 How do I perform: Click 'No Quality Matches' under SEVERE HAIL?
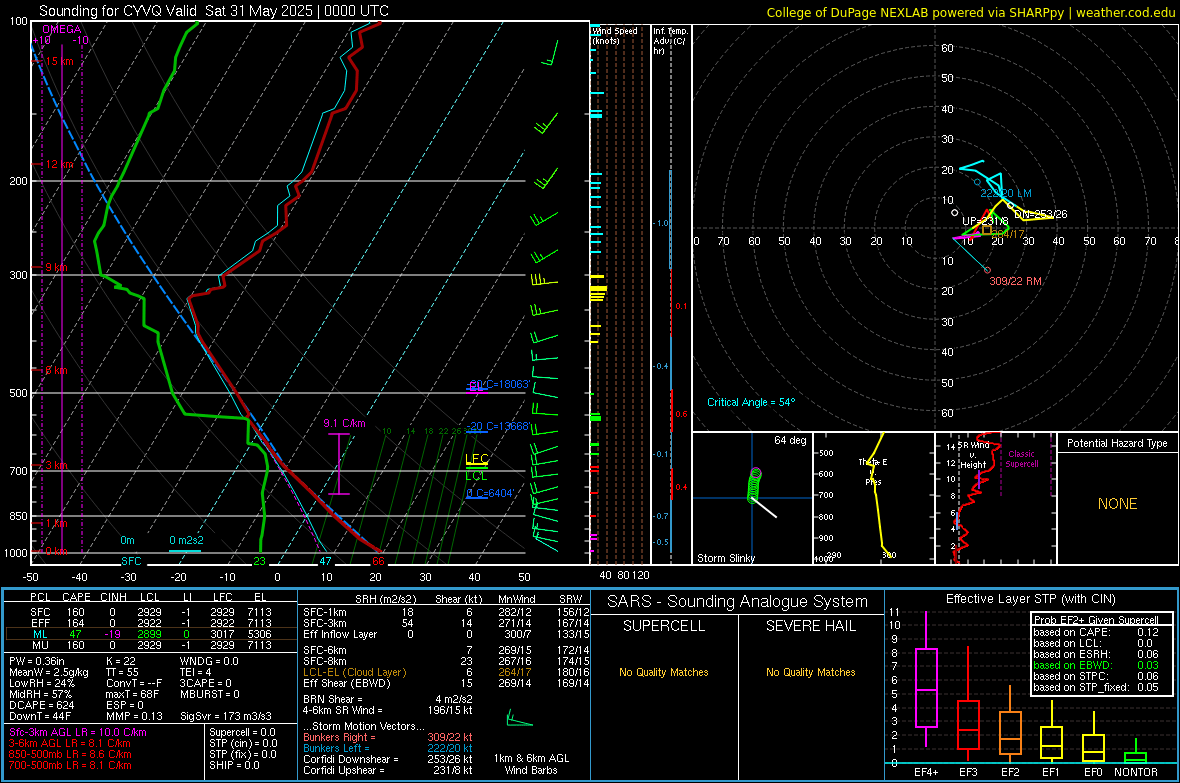coord(810,672)
